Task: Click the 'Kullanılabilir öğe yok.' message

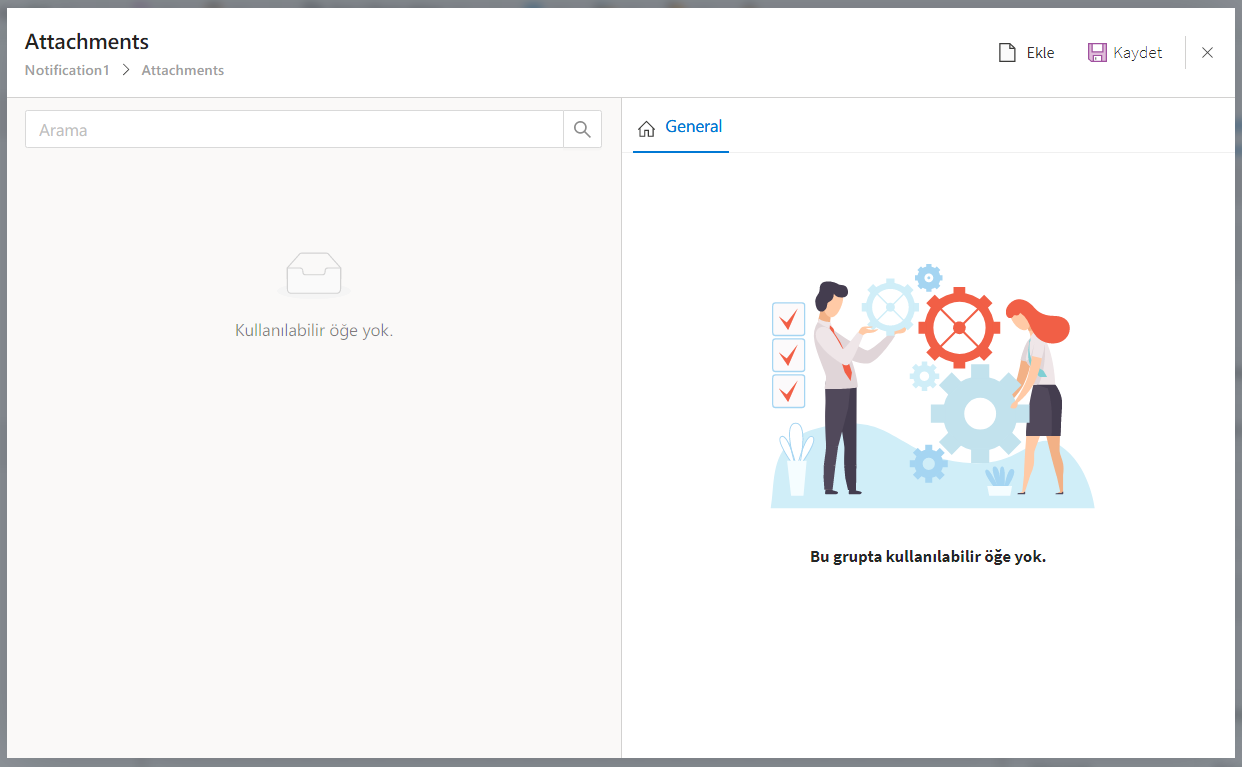Action: 314,330
